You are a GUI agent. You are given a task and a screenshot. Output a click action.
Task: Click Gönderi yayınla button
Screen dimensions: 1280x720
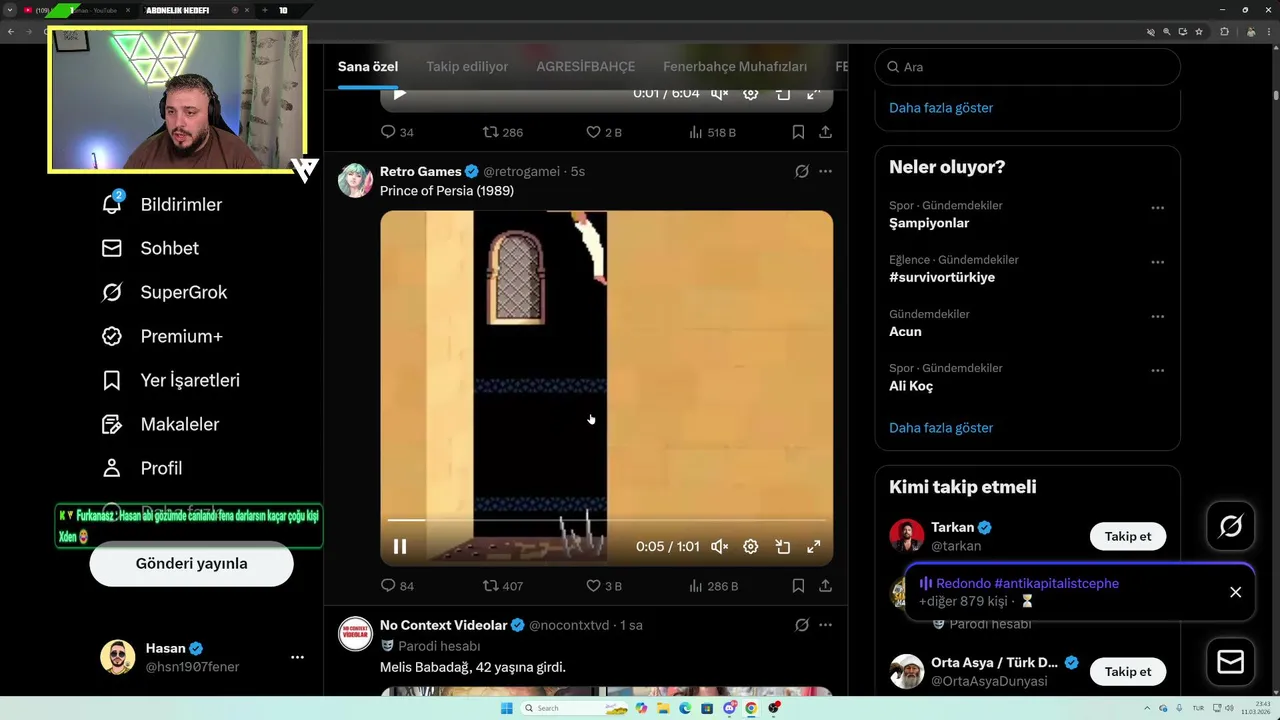pos(191,564)
